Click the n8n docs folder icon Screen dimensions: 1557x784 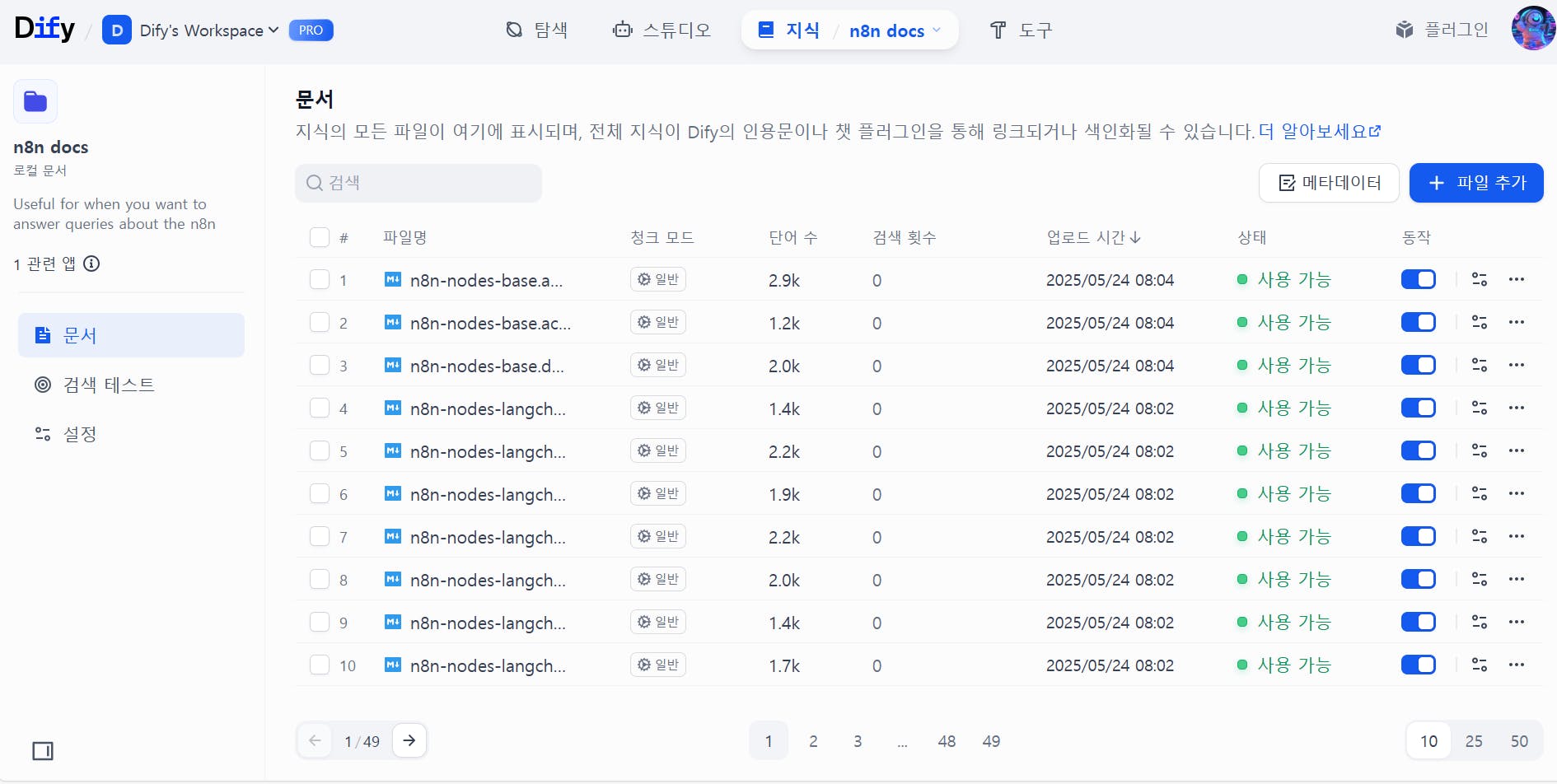[x=35, y=101]
